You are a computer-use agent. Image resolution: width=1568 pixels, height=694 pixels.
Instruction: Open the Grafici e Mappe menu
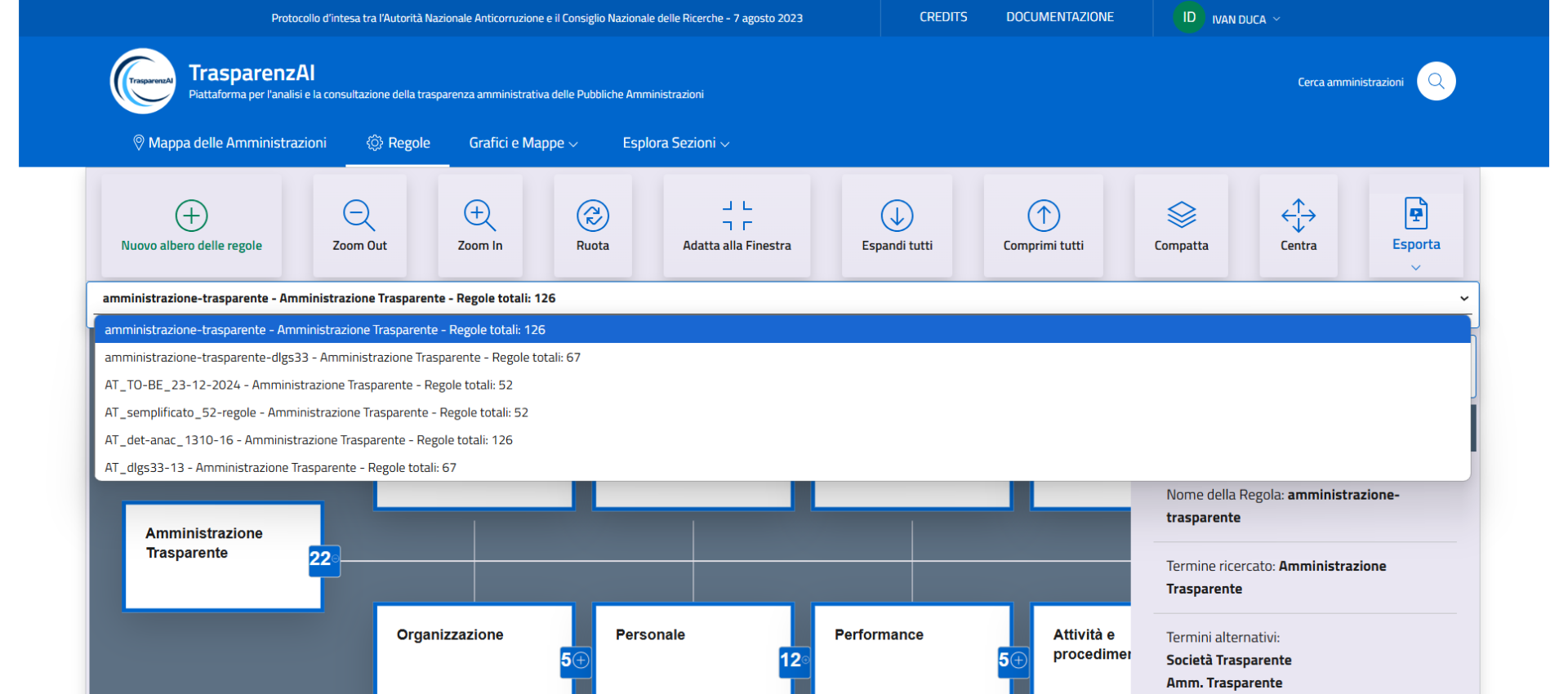pos(523,143)
